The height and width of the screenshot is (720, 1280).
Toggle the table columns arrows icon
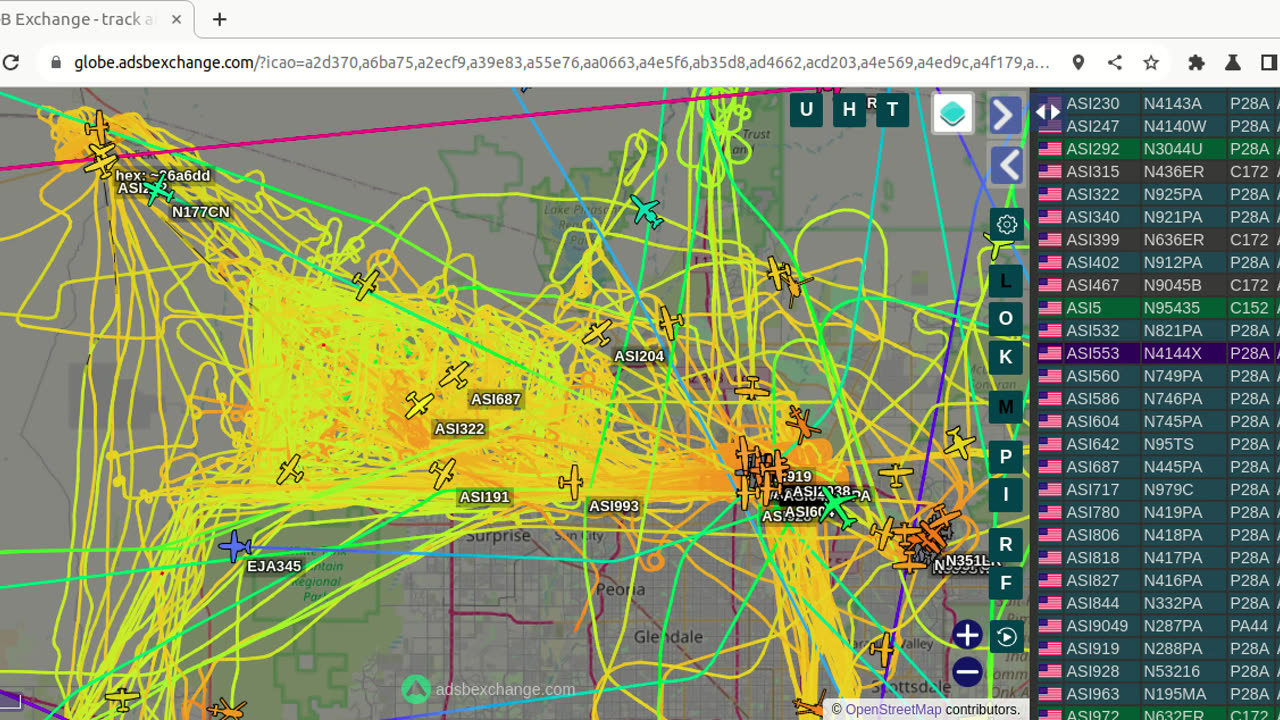pos(1047,112)
